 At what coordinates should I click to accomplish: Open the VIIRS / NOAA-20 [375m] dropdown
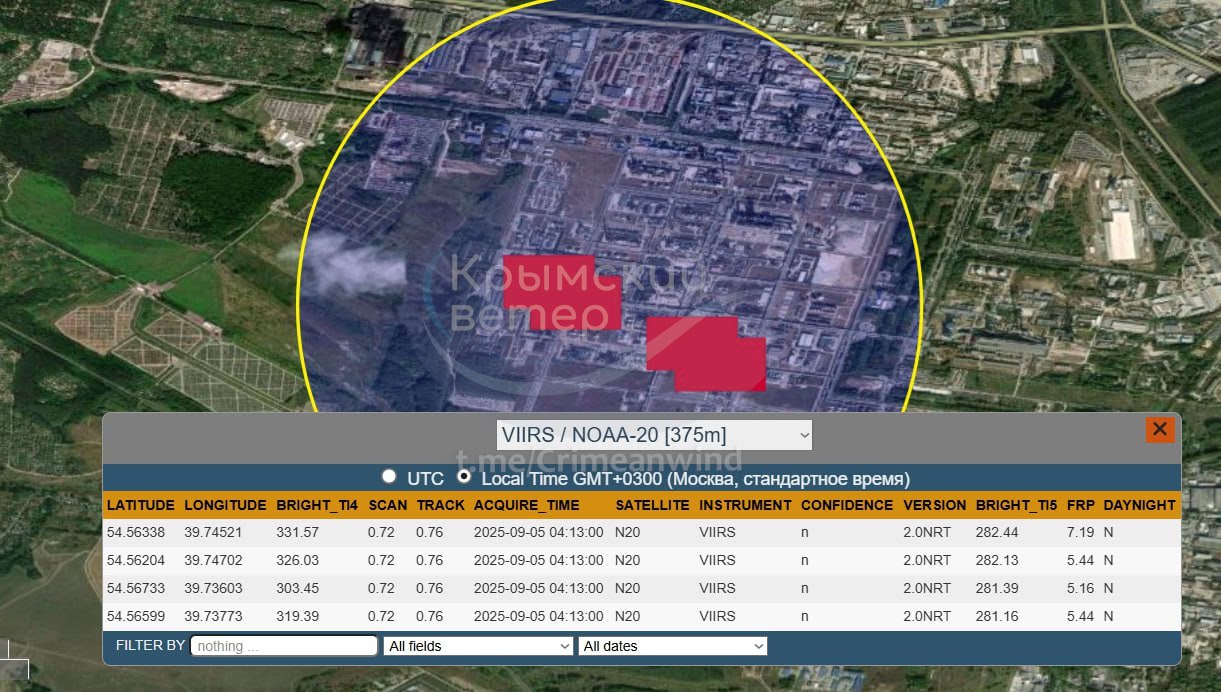[x=654, y=435]
